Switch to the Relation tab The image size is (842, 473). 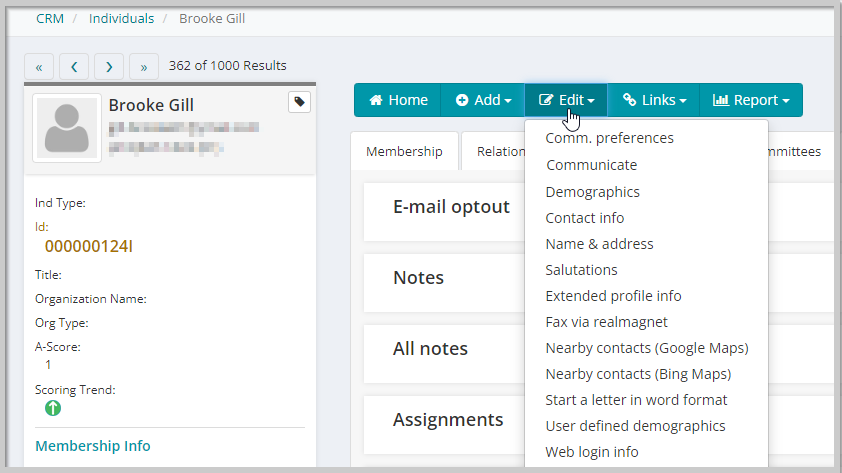(x=493, y=151)
